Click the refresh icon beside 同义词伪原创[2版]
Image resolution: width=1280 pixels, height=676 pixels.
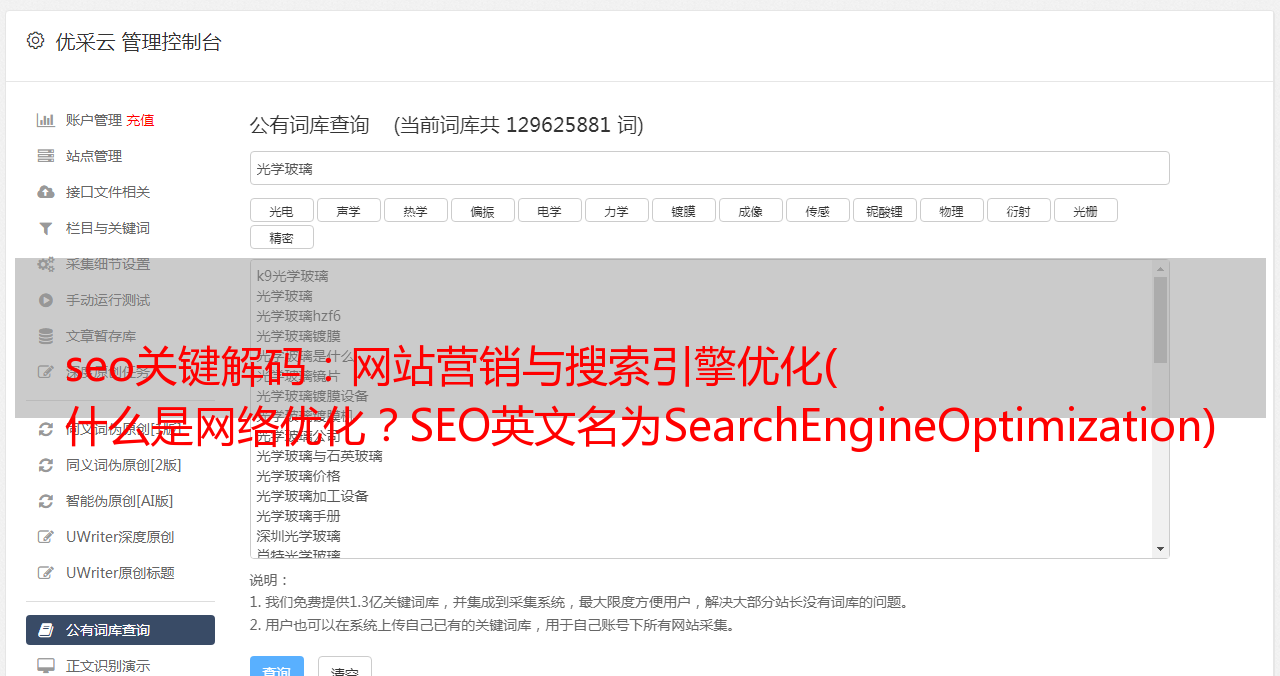coord(46,465)
